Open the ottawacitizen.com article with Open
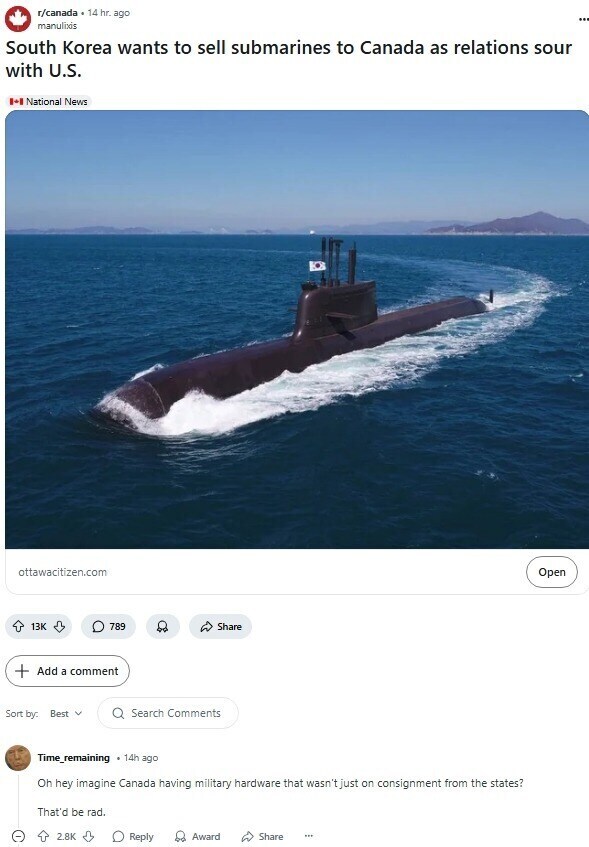 (x=552, y=572)
